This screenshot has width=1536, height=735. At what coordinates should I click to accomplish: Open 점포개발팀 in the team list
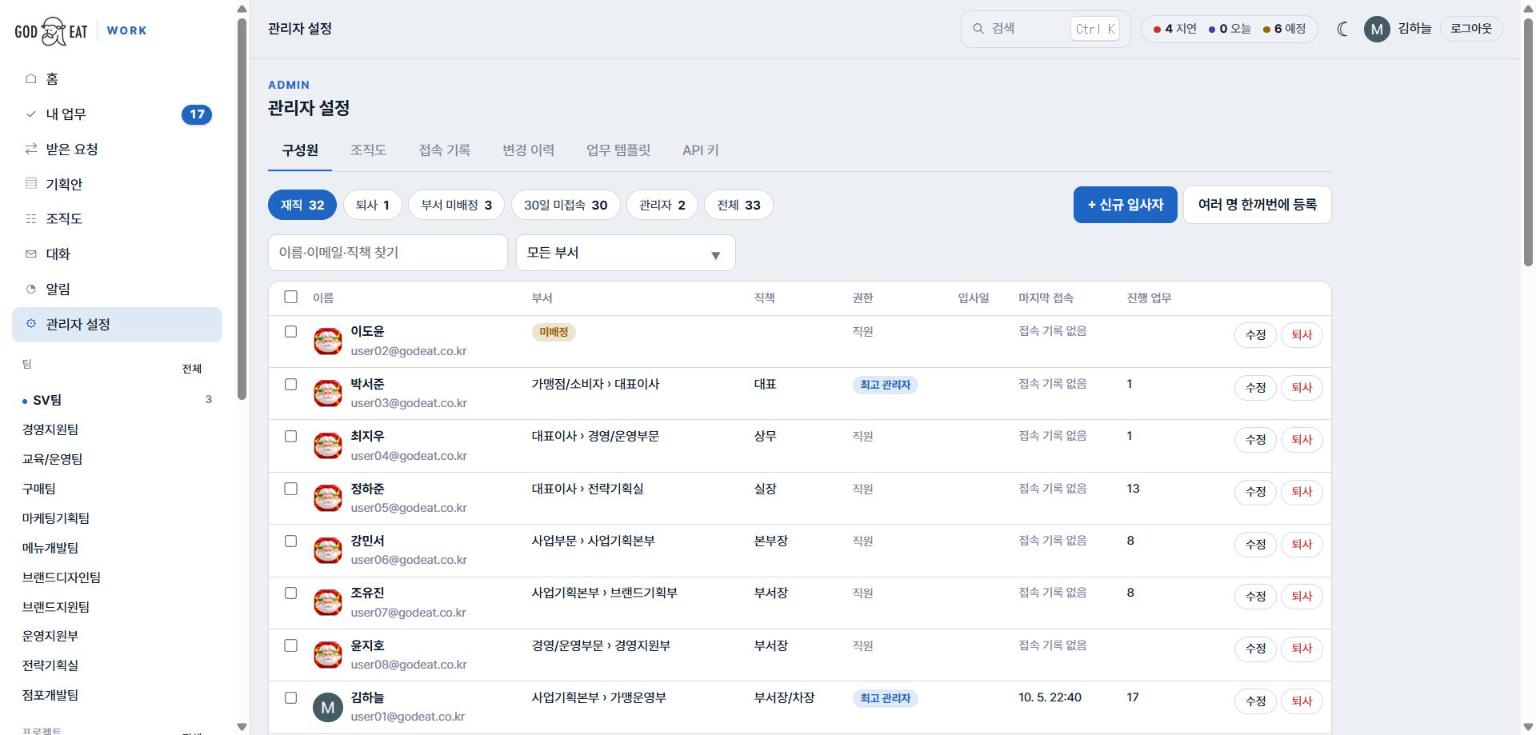pos(50,695)
